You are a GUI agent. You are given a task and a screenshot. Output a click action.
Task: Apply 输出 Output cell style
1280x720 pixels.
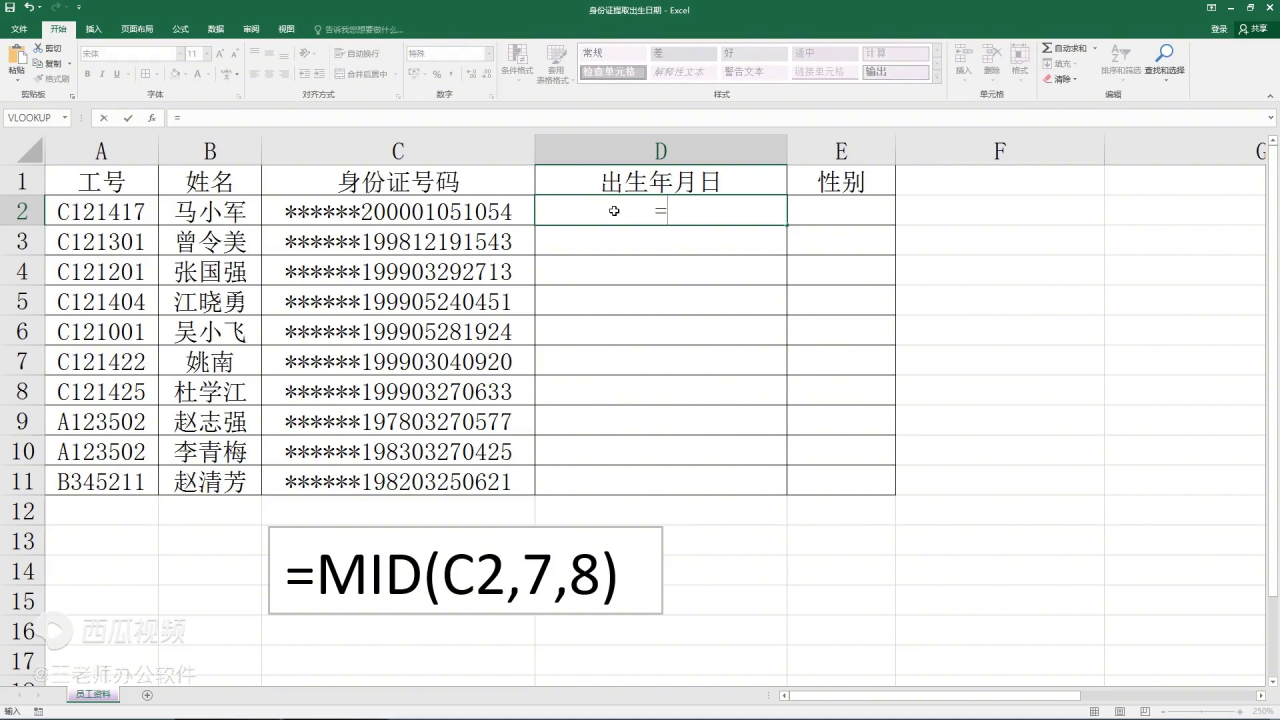896,72
